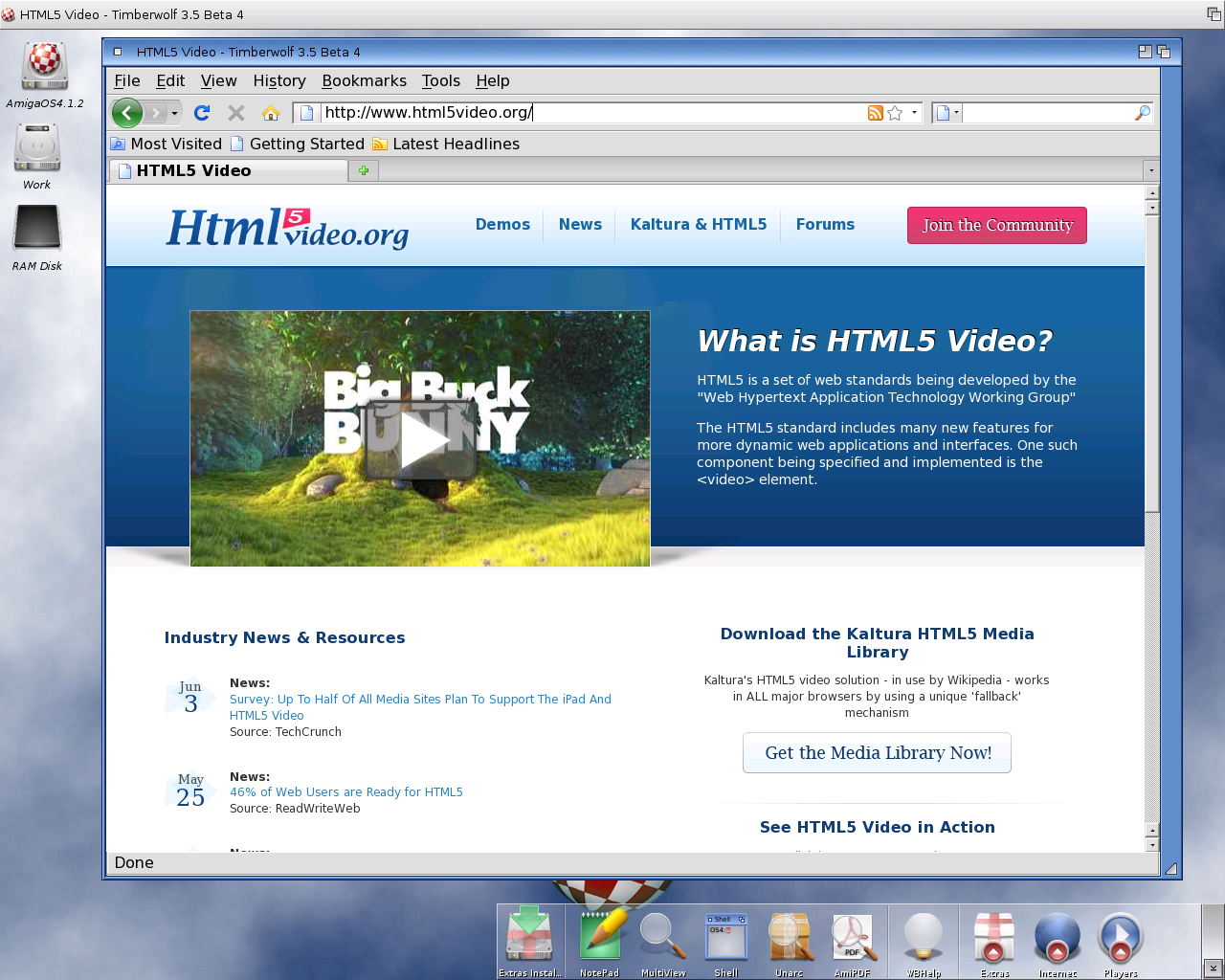
Task: Open the Most Visited bookmarks folder
Action: pyautogui.click(x=167, y=144)
